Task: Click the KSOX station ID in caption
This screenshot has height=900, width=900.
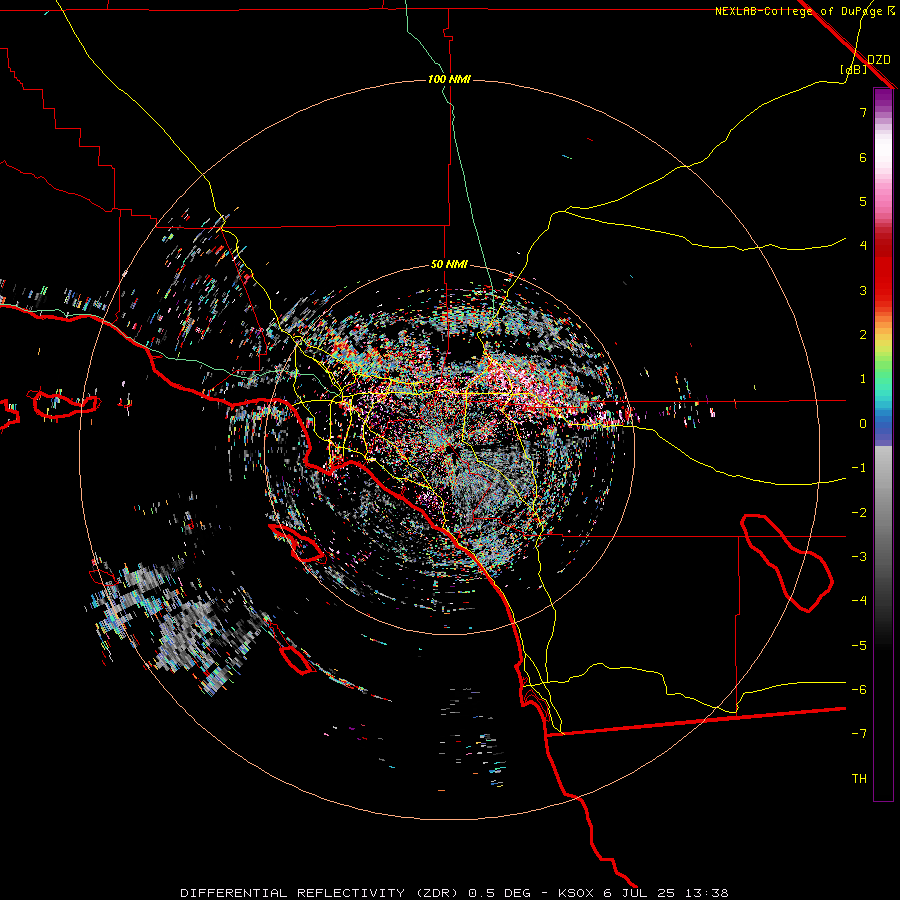Action: point(577,893)
